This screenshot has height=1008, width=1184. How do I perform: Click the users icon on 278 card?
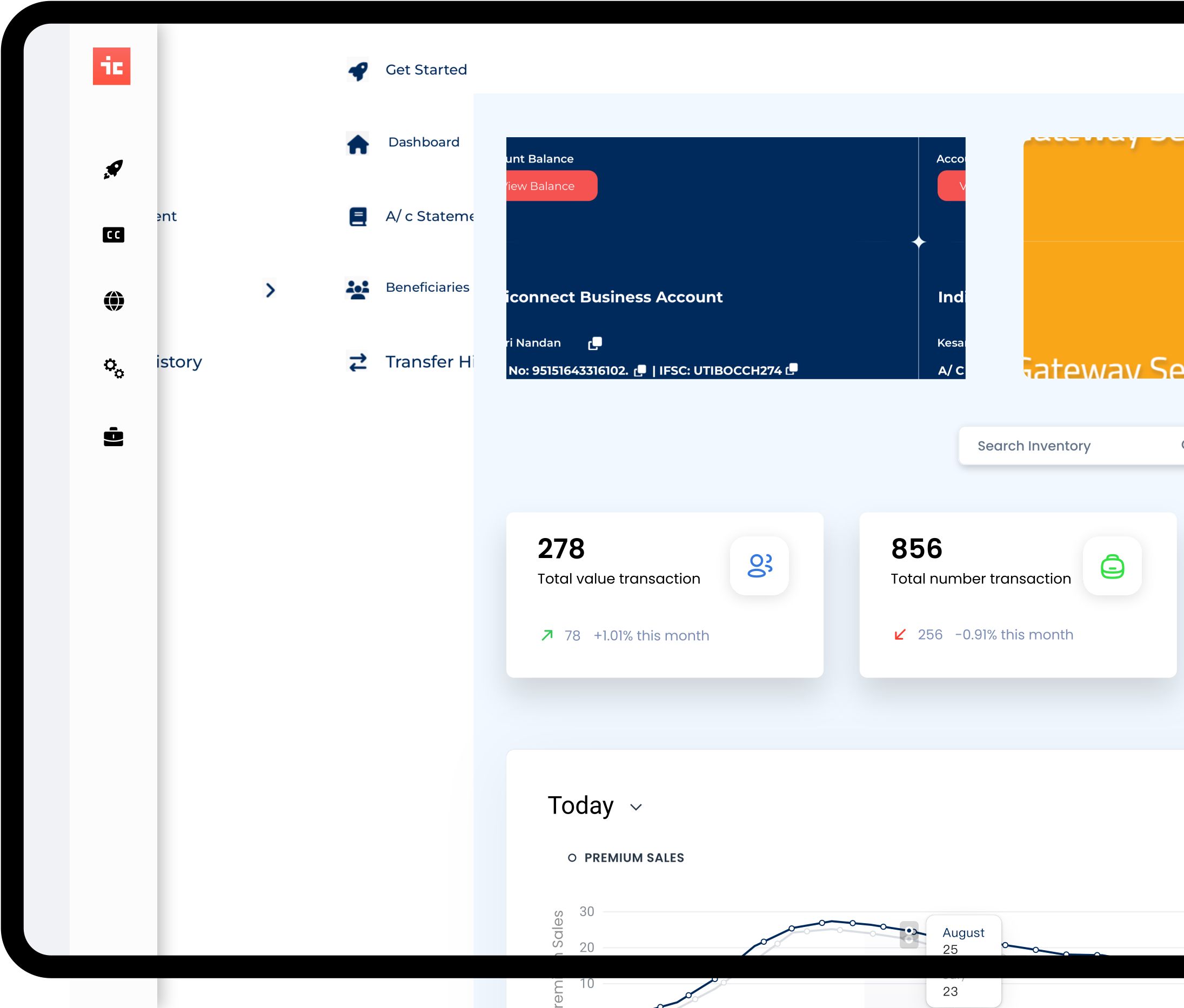[x=759, y=566]
